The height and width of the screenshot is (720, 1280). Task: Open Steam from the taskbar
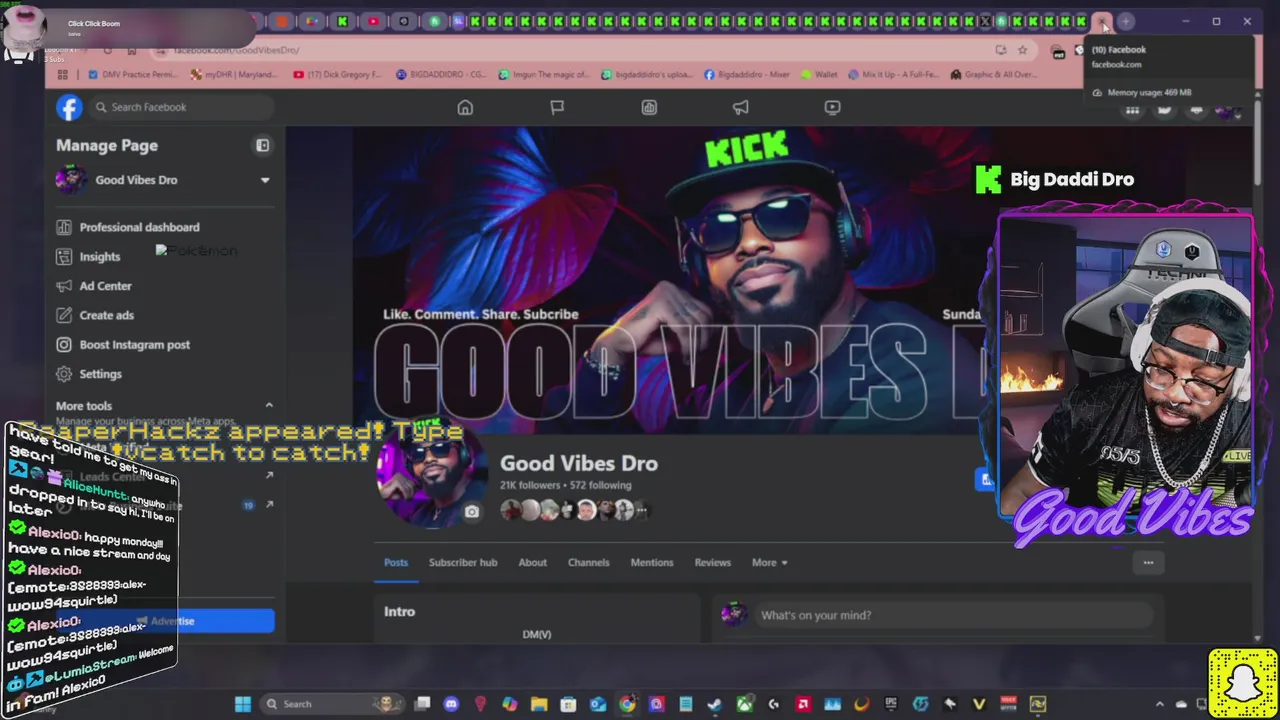coord(715,704)
